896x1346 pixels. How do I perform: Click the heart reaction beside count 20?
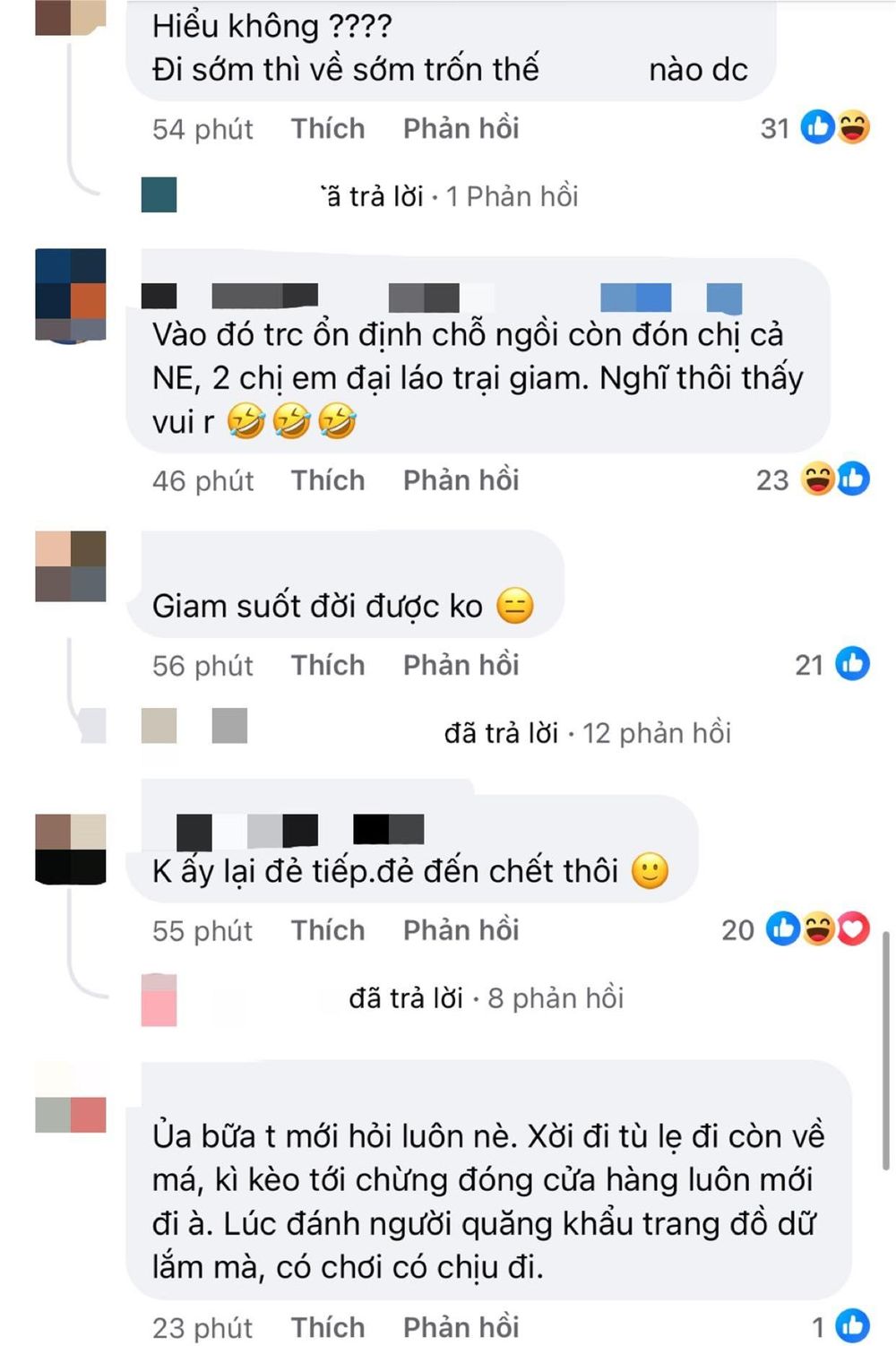(853, 929)
